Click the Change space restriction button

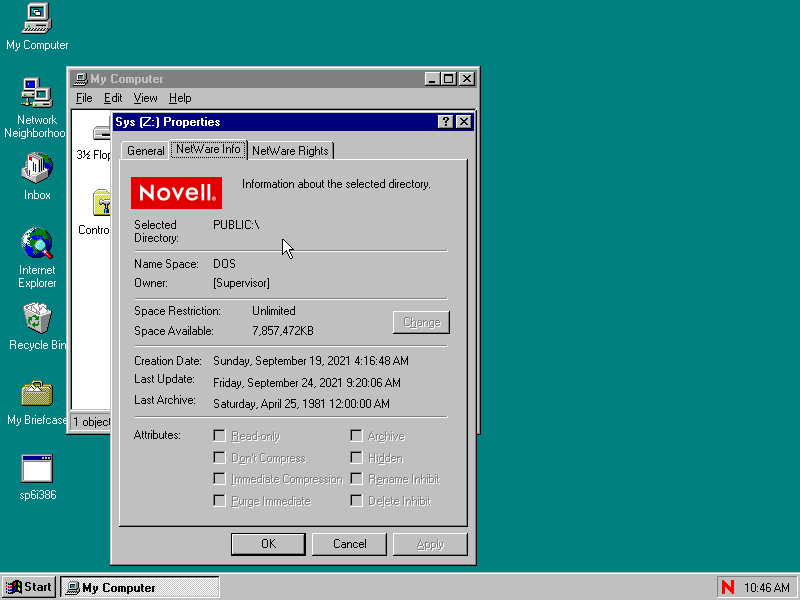[x=421, y=322]
